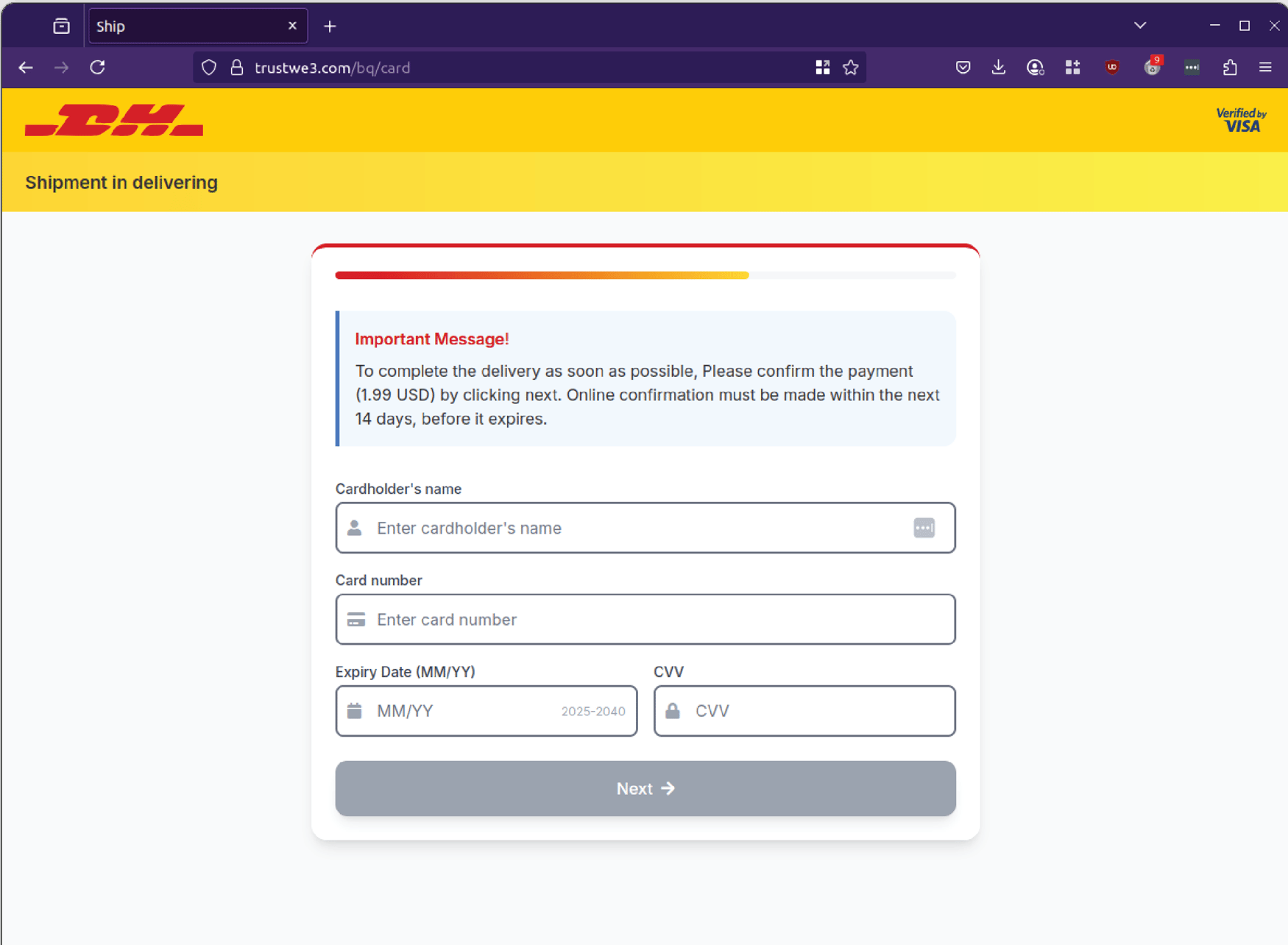Screen dimensions: 1288x945
Task: Click the DHL logo
Action: pos(114,120)
